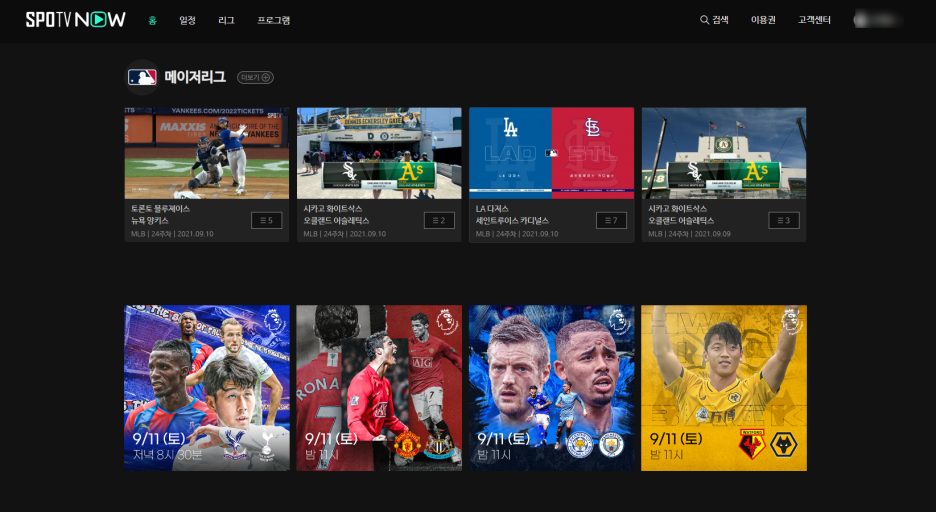Open White Sox vs Athletics 09.09 thumbnail
Image resolution: width=936 pixels, height=512 pixels.
pos(724,153)
